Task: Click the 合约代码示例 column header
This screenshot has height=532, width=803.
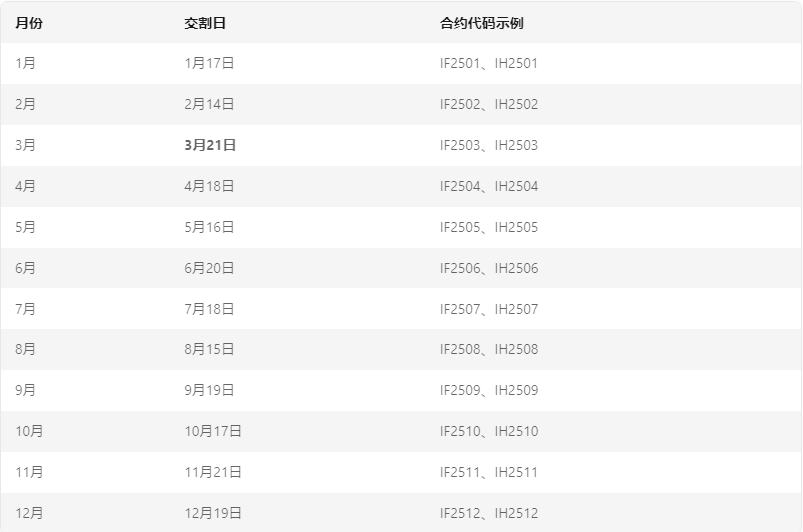Action: [x=481, y=23]
